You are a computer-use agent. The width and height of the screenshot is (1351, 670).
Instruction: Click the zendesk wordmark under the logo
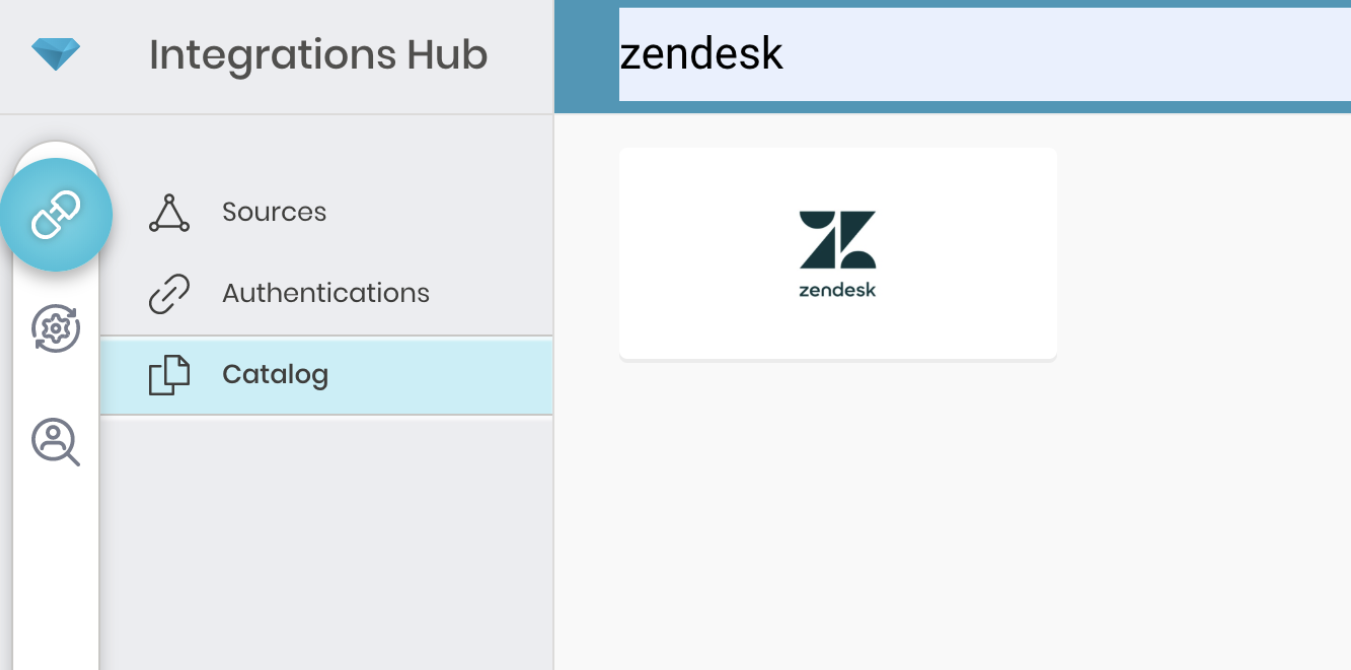(838, 291)
